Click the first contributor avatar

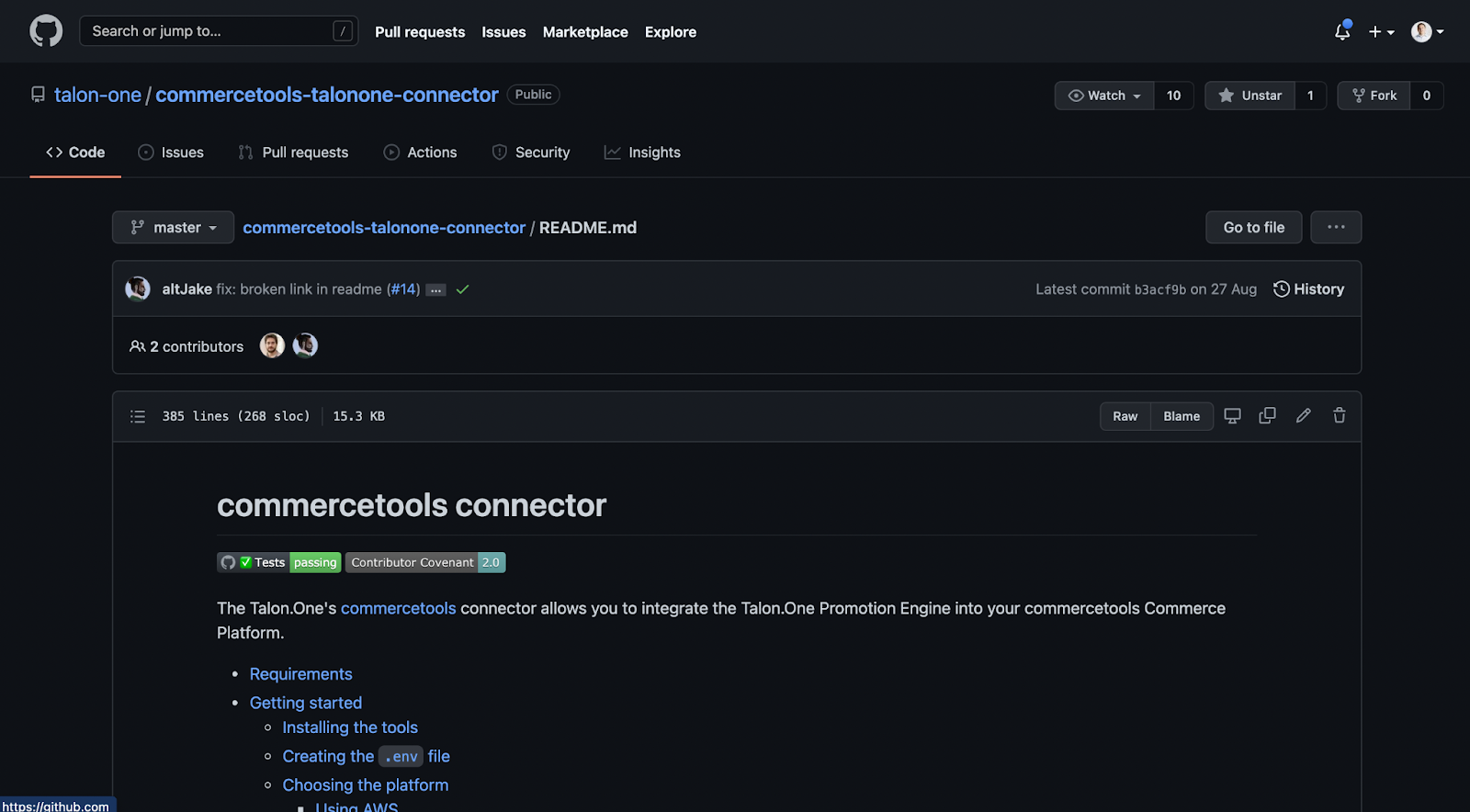coord(272,345)
